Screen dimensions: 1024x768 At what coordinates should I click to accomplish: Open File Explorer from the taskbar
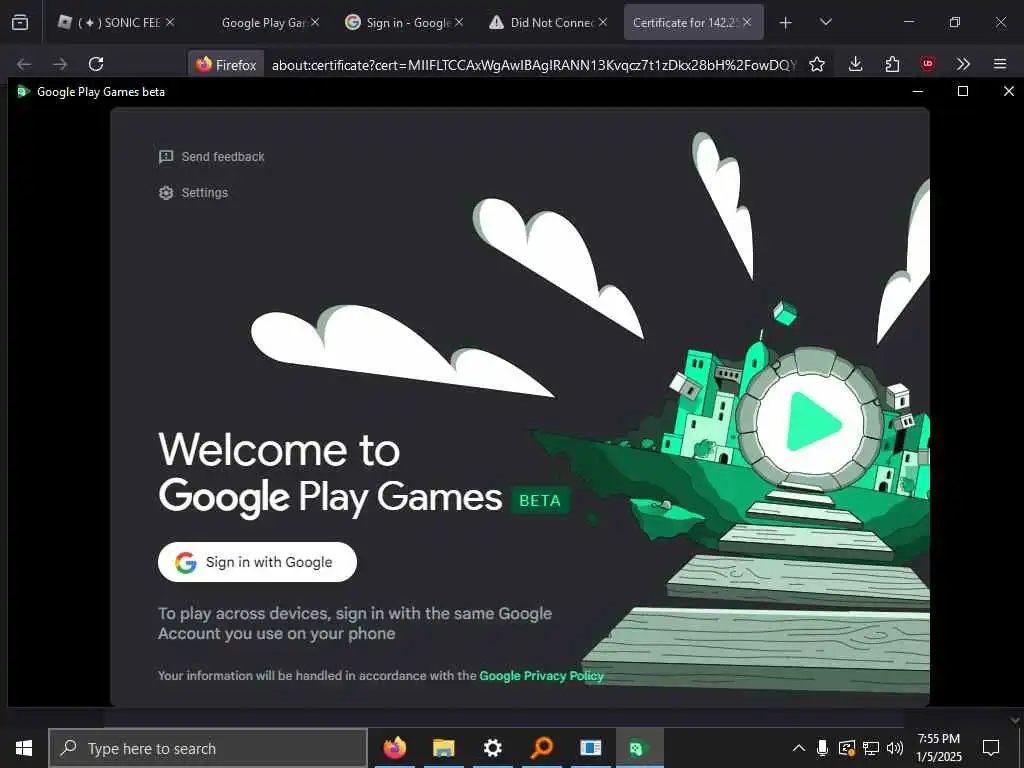[x=443, y=748]
